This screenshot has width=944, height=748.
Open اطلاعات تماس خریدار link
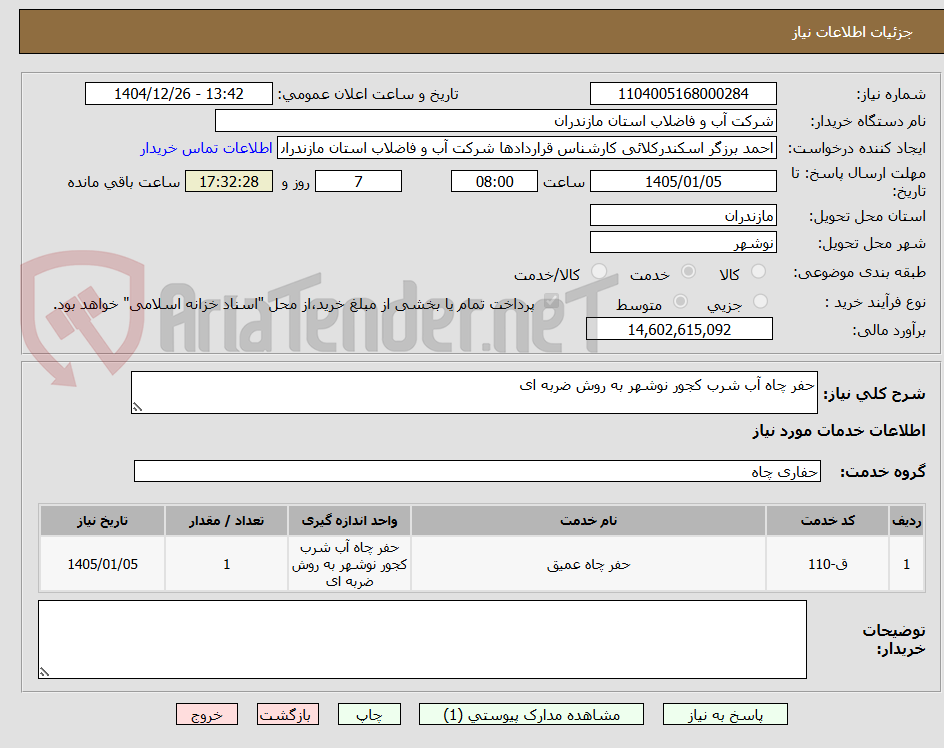206,148
